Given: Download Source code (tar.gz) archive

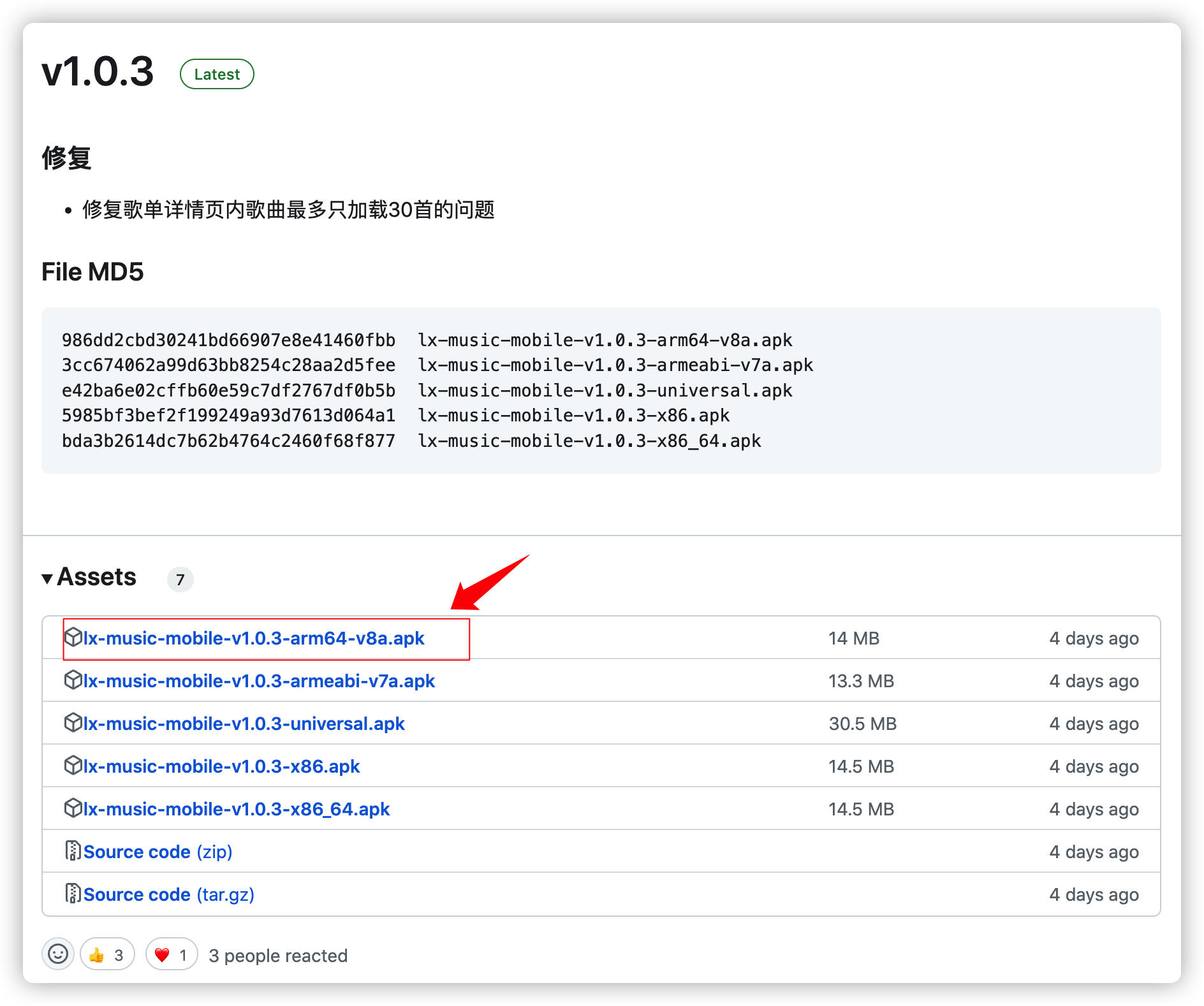Looking at the screenshot, I should (x=168, y=894).
